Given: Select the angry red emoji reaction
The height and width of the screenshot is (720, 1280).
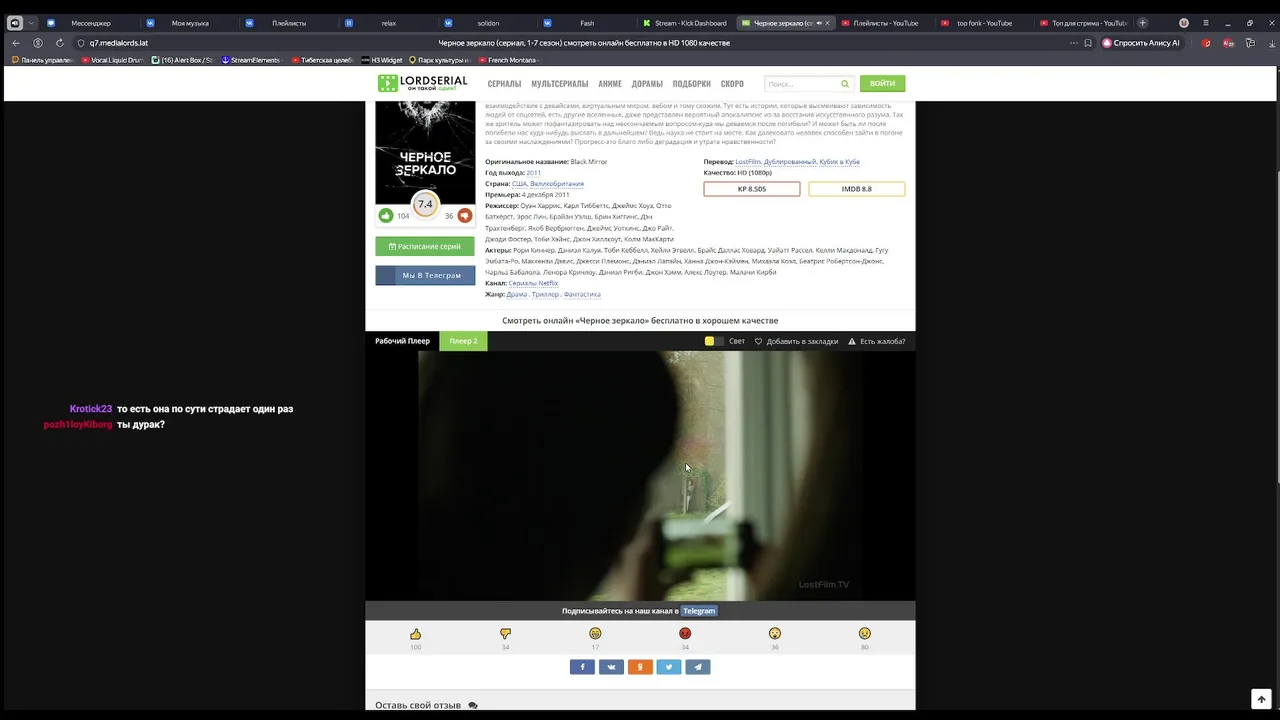Looking at the screenshot, I should 685,634.
